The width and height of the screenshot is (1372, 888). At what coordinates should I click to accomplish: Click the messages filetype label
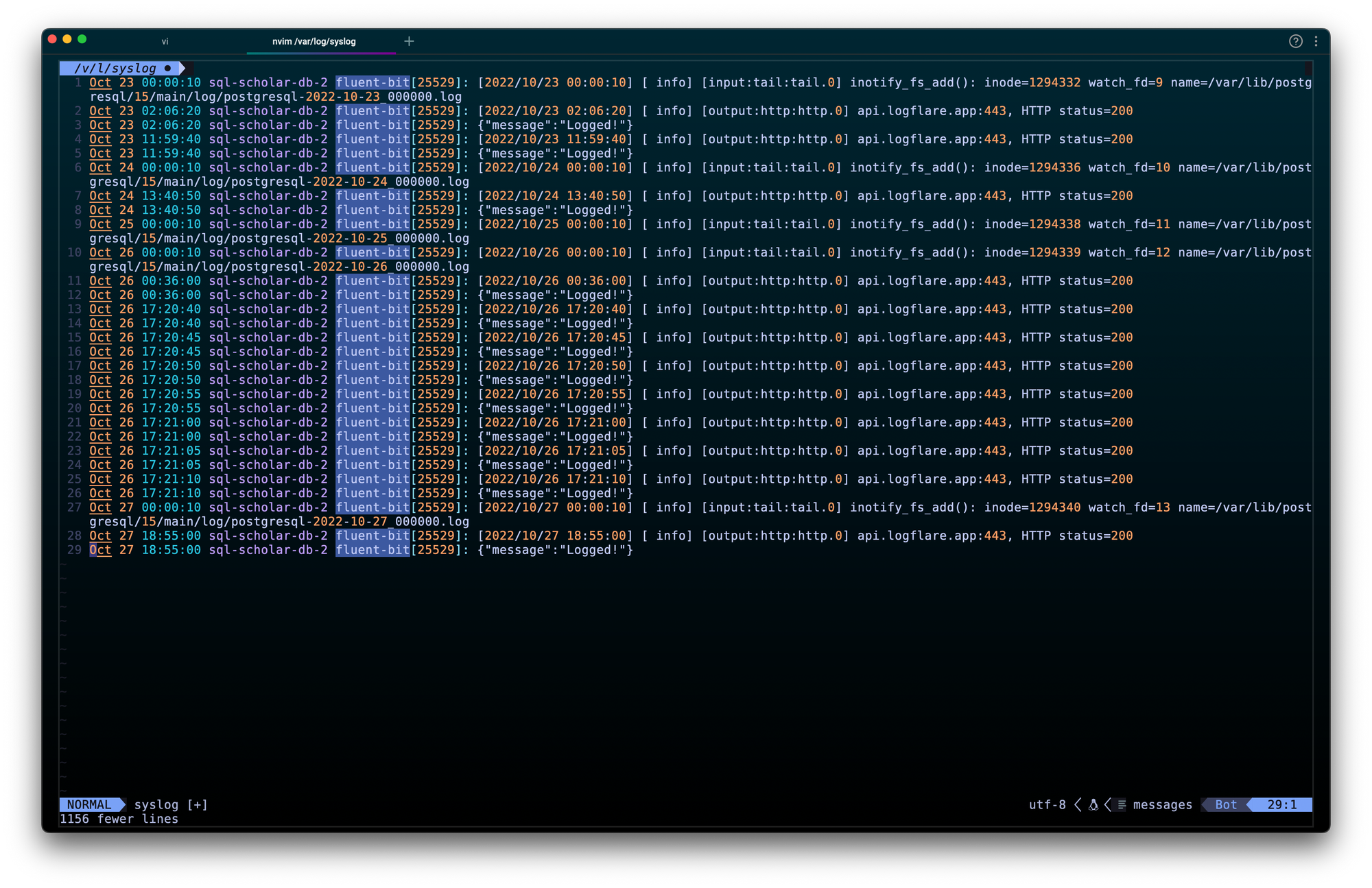[1162, 804]
